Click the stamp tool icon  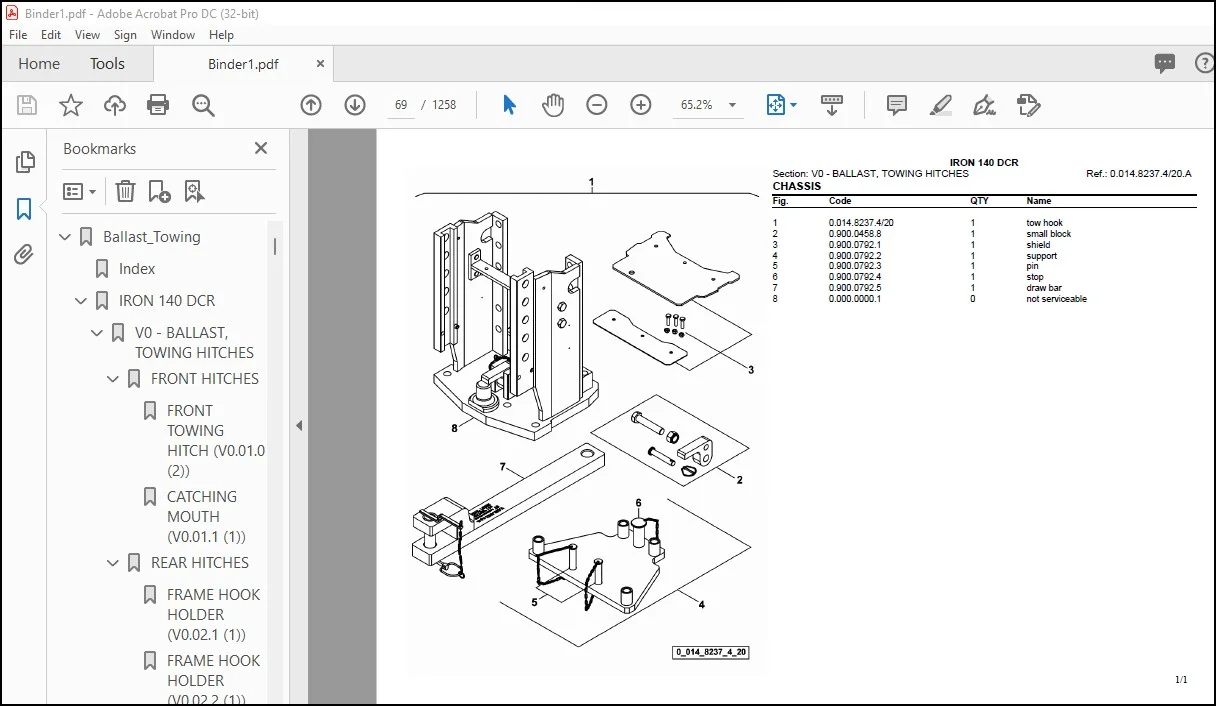click(x=1028, y=105)
